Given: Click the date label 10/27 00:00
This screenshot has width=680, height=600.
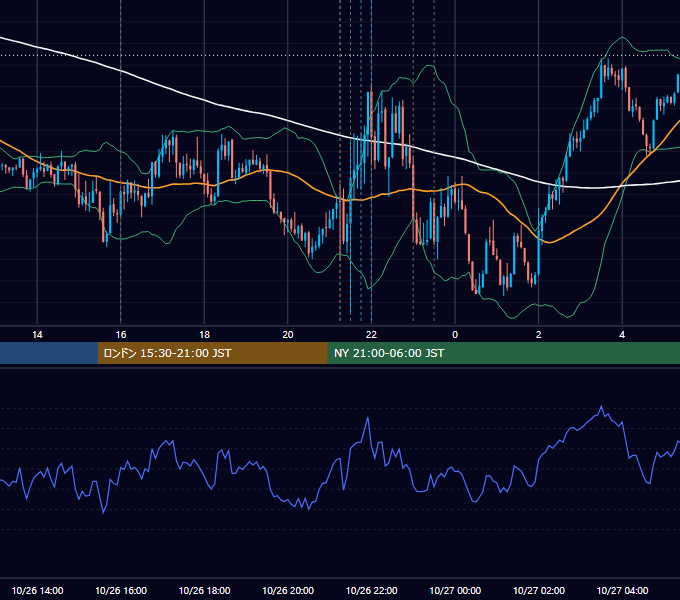Looking at the screenshot, I should pyautogui.click(x=455, y=590).
